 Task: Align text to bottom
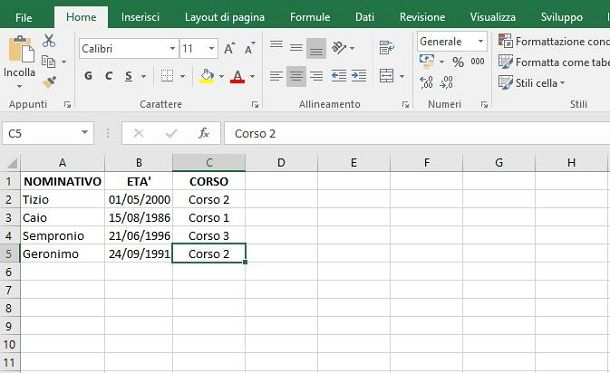(316, 49)
